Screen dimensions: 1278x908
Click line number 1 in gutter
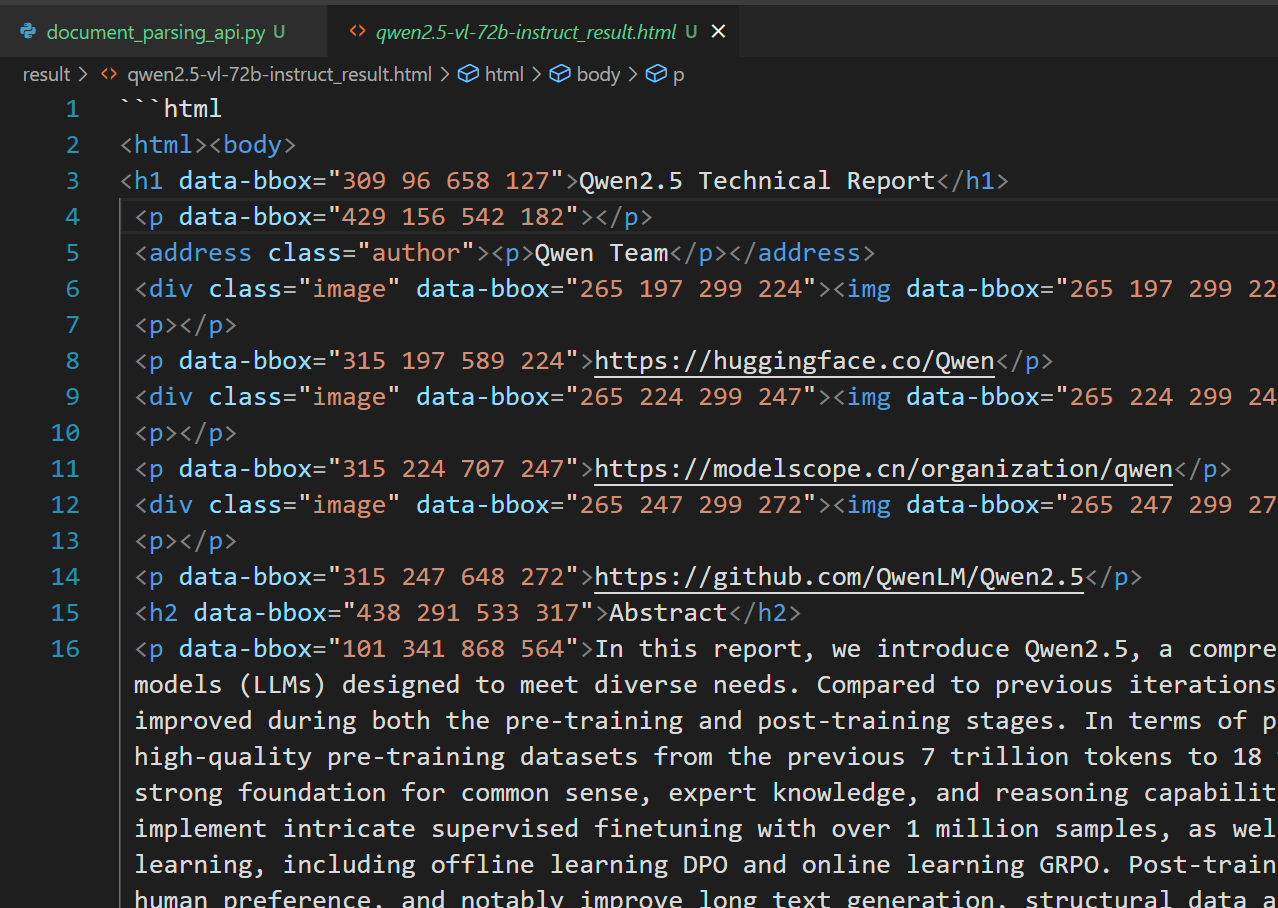tap(72, 109)
